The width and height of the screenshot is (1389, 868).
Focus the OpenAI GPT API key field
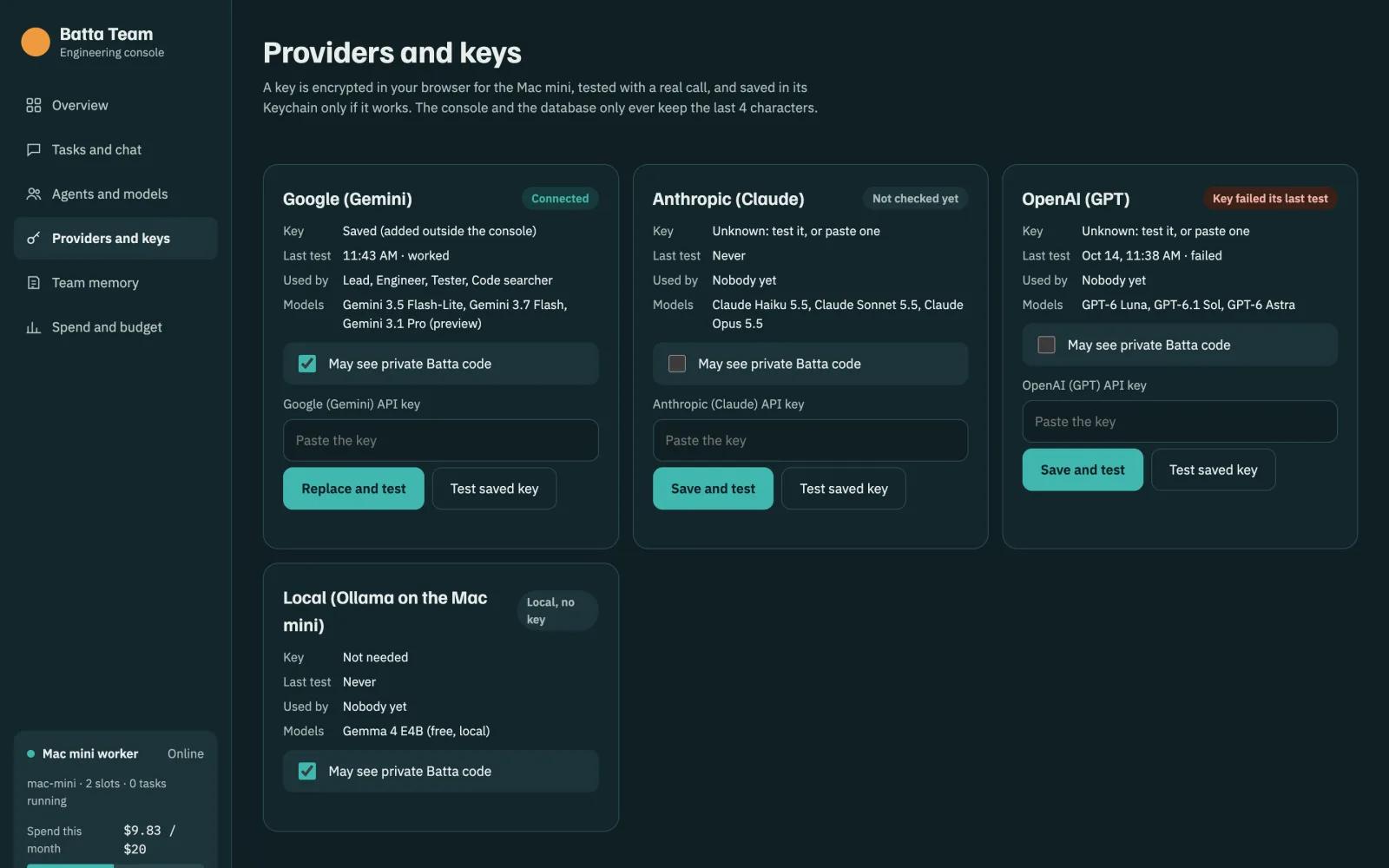(1180, 421)
